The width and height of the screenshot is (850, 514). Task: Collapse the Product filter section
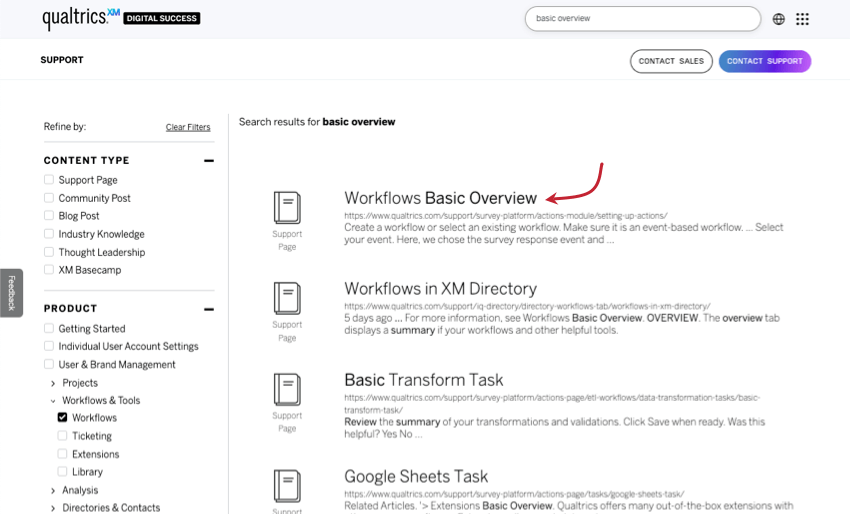(209, 309)
